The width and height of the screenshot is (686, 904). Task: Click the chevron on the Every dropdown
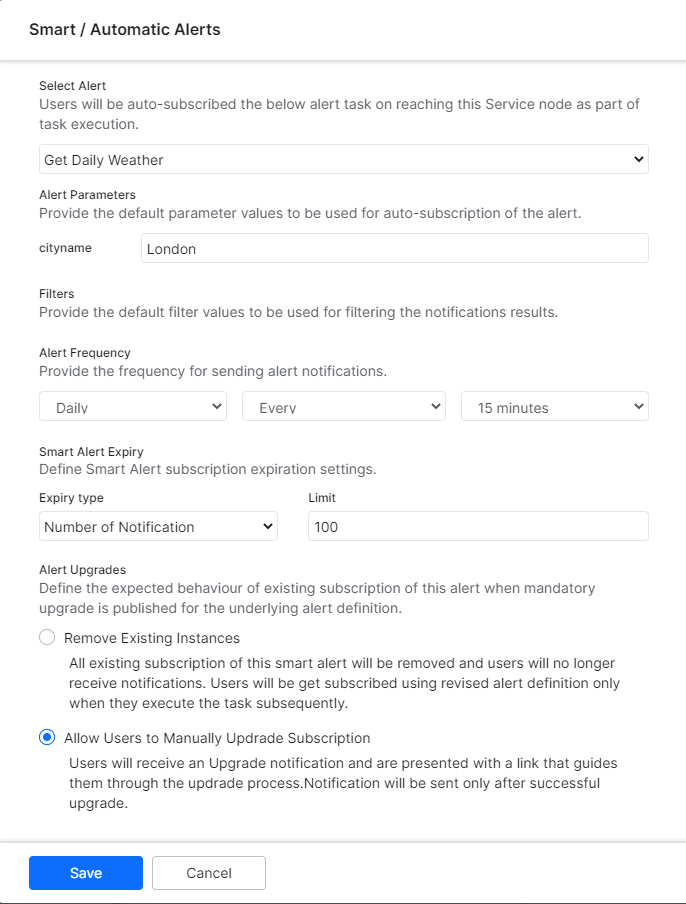[x=434, y=406]
